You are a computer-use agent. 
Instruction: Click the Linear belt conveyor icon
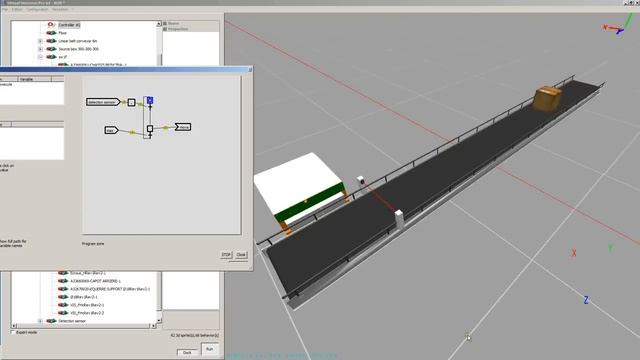pyautogui.click(x=51, y=41)
